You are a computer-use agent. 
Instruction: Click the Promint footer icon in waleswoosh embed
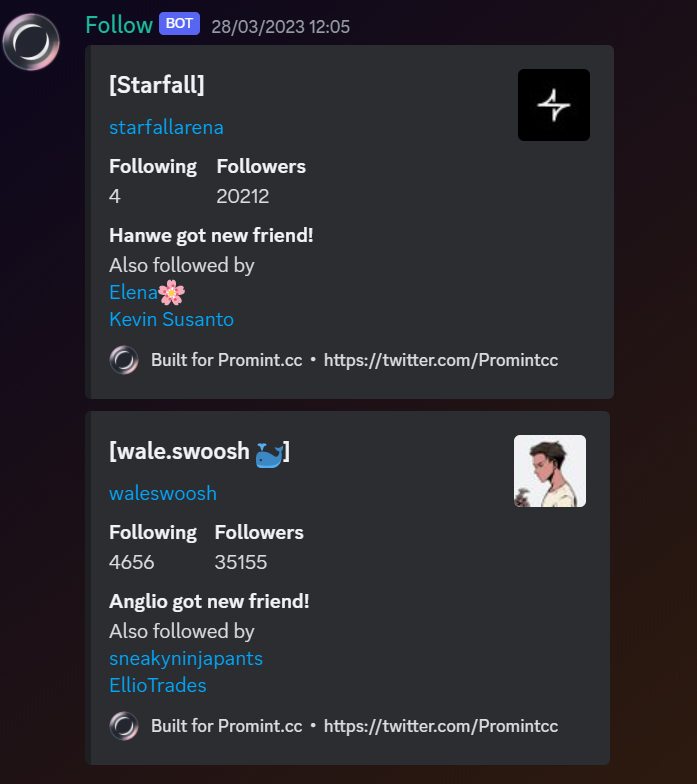[x=124, y=726]
